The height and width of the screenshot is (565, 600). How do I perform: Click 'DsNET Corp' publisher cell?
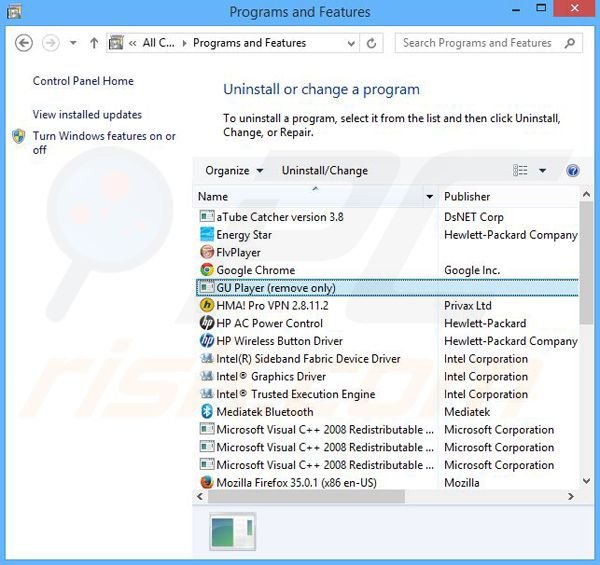tap(474, 217)
